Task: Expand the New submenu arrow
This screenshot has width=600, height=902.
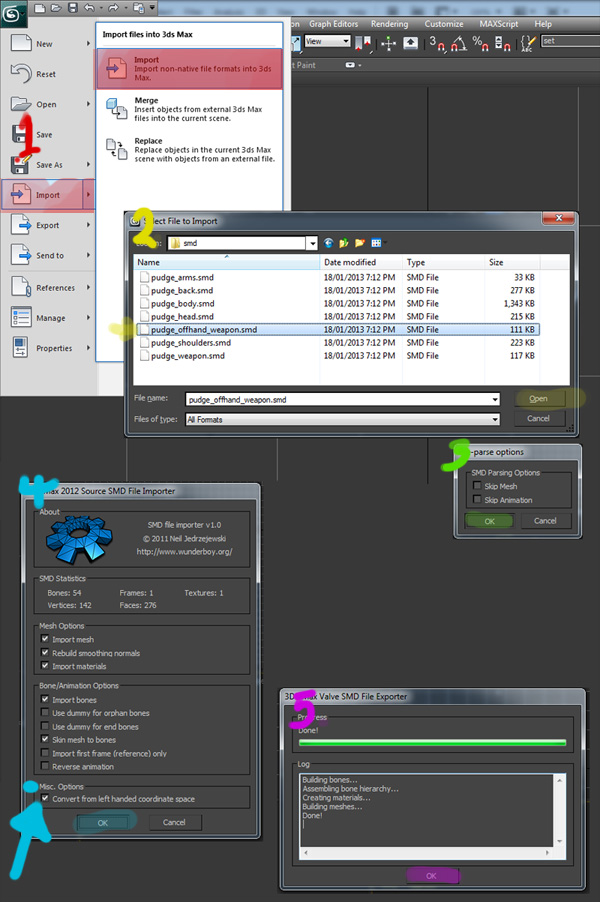Action: point(88,44)
